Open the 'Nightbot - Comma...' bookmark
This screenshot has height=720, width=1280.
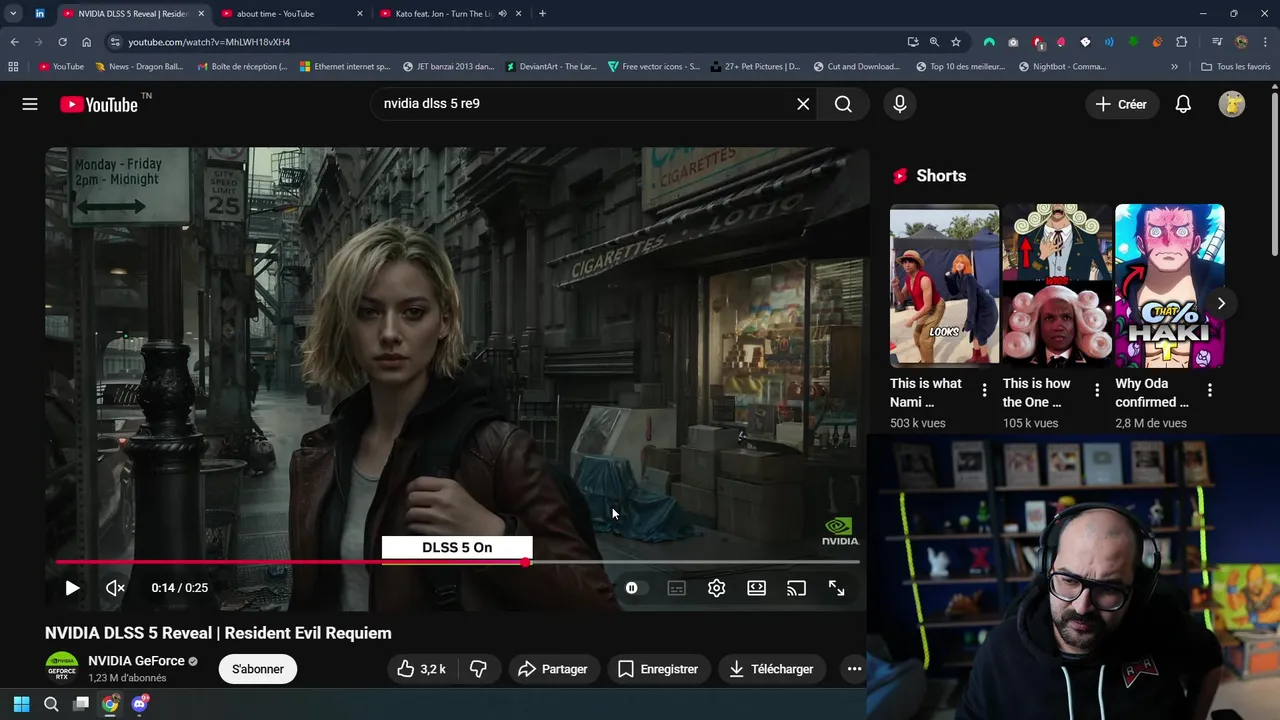click(1062, 67)
